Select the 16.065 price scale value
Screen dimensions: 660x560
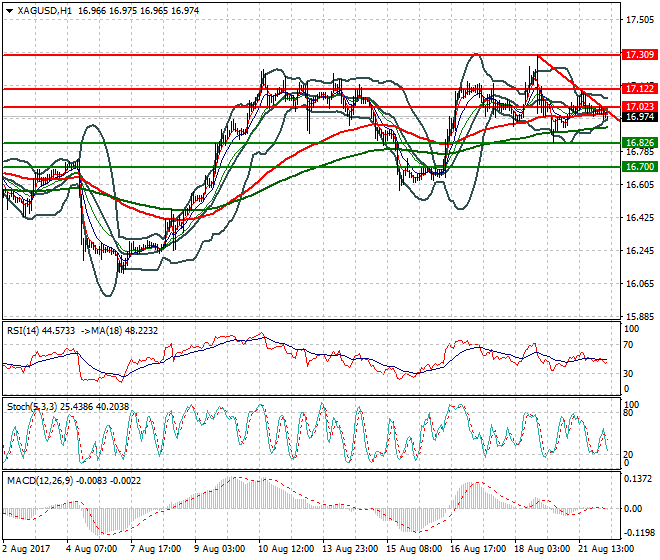[640, 284]
